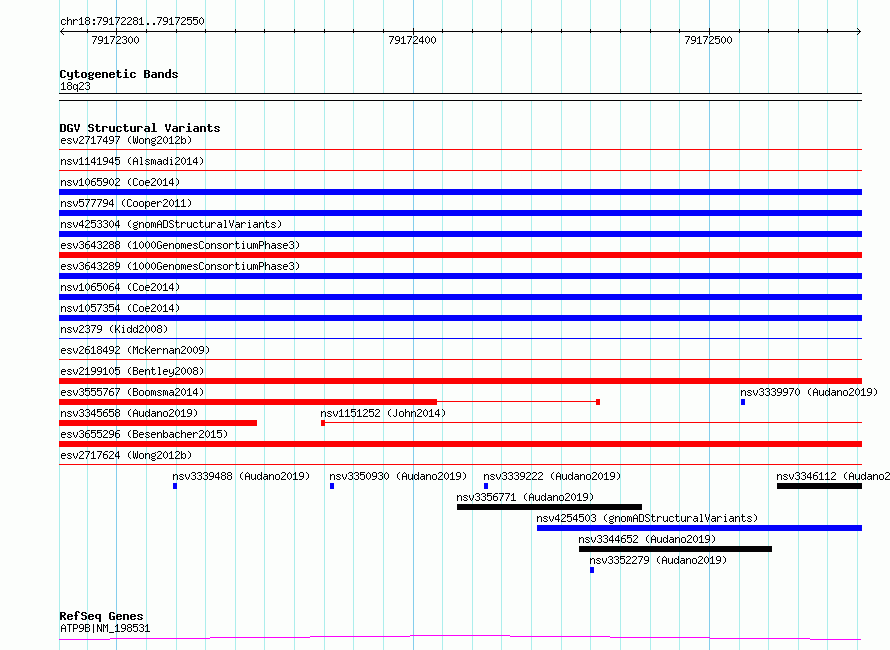Click the nsv3345658 (Audano2019) label
The image size is (890, 650).
(x=129, y=413)
